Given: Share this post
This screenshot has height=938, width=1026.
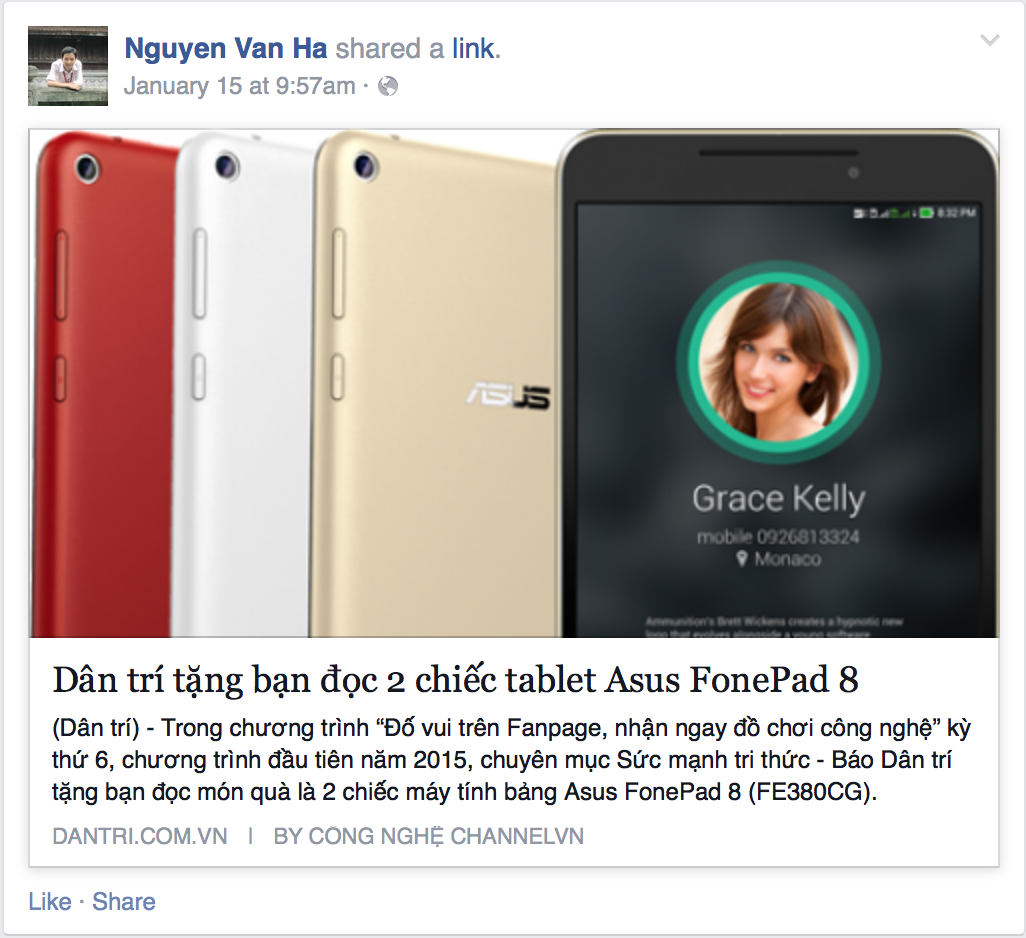Looking at the screenshot, I should (x=124, y=901).
